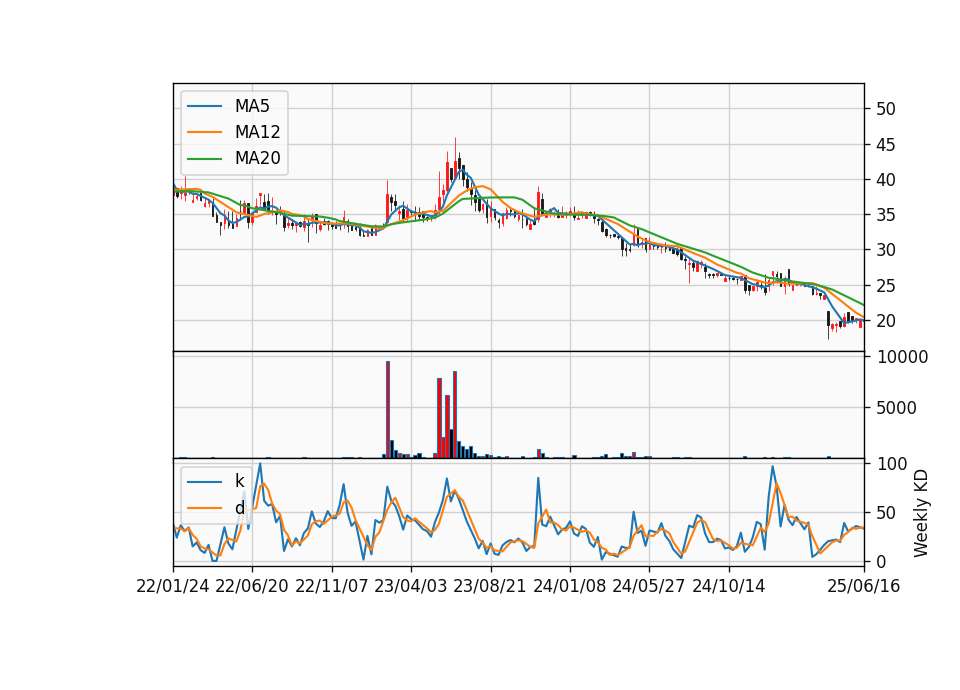Screen dimensions: 960x690
Task: Click the price axis tick label 25
Action: point(886,286)
